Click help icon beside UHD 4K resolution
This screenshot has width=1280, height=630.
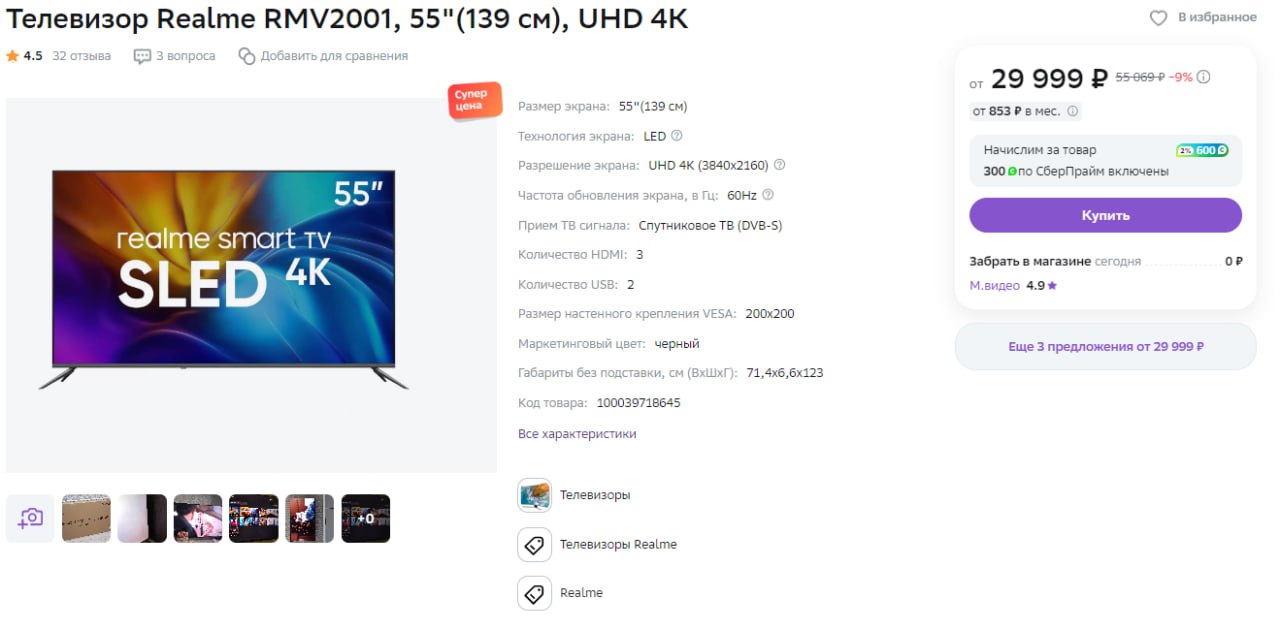(x=780, y=165)
